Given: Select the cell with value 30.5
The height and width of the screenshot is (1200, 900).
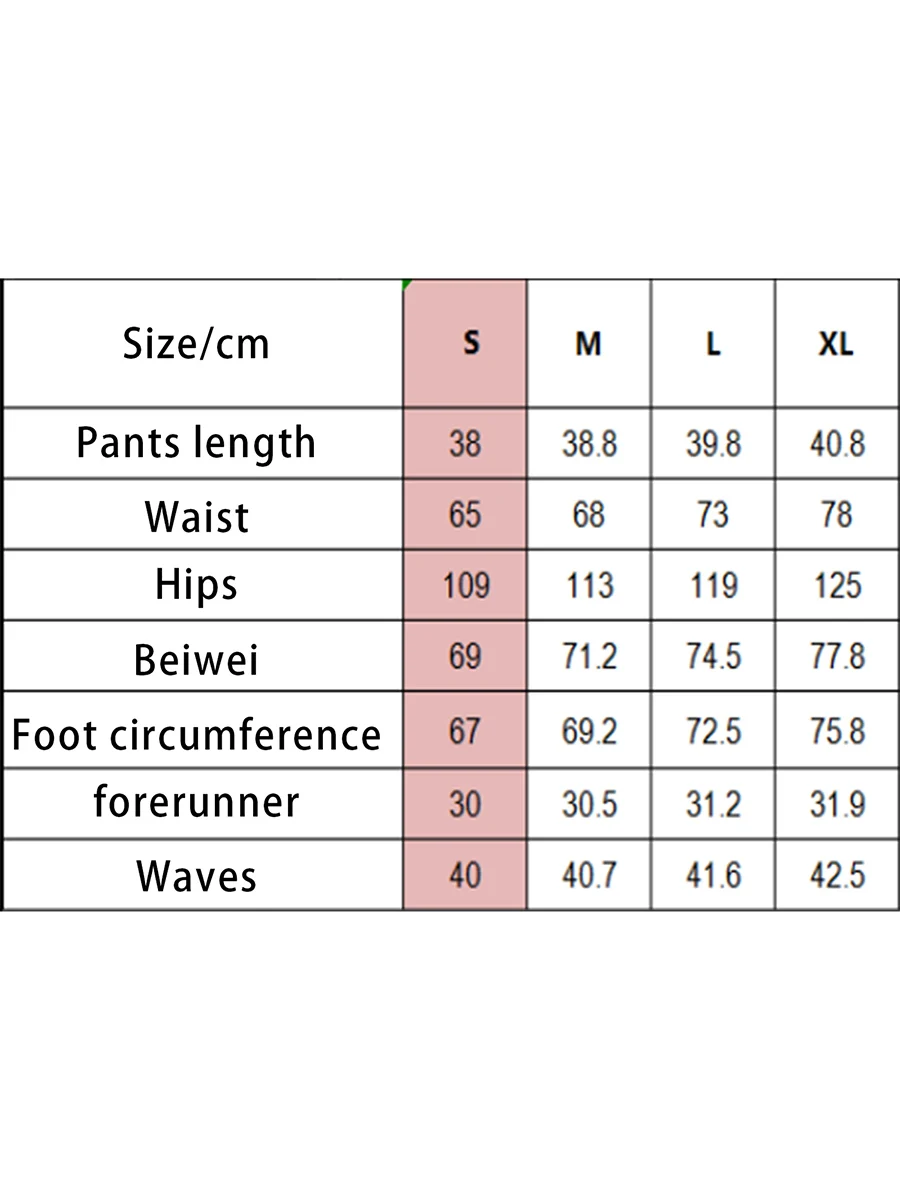Looking at the screenshot, I should point(589,803).
